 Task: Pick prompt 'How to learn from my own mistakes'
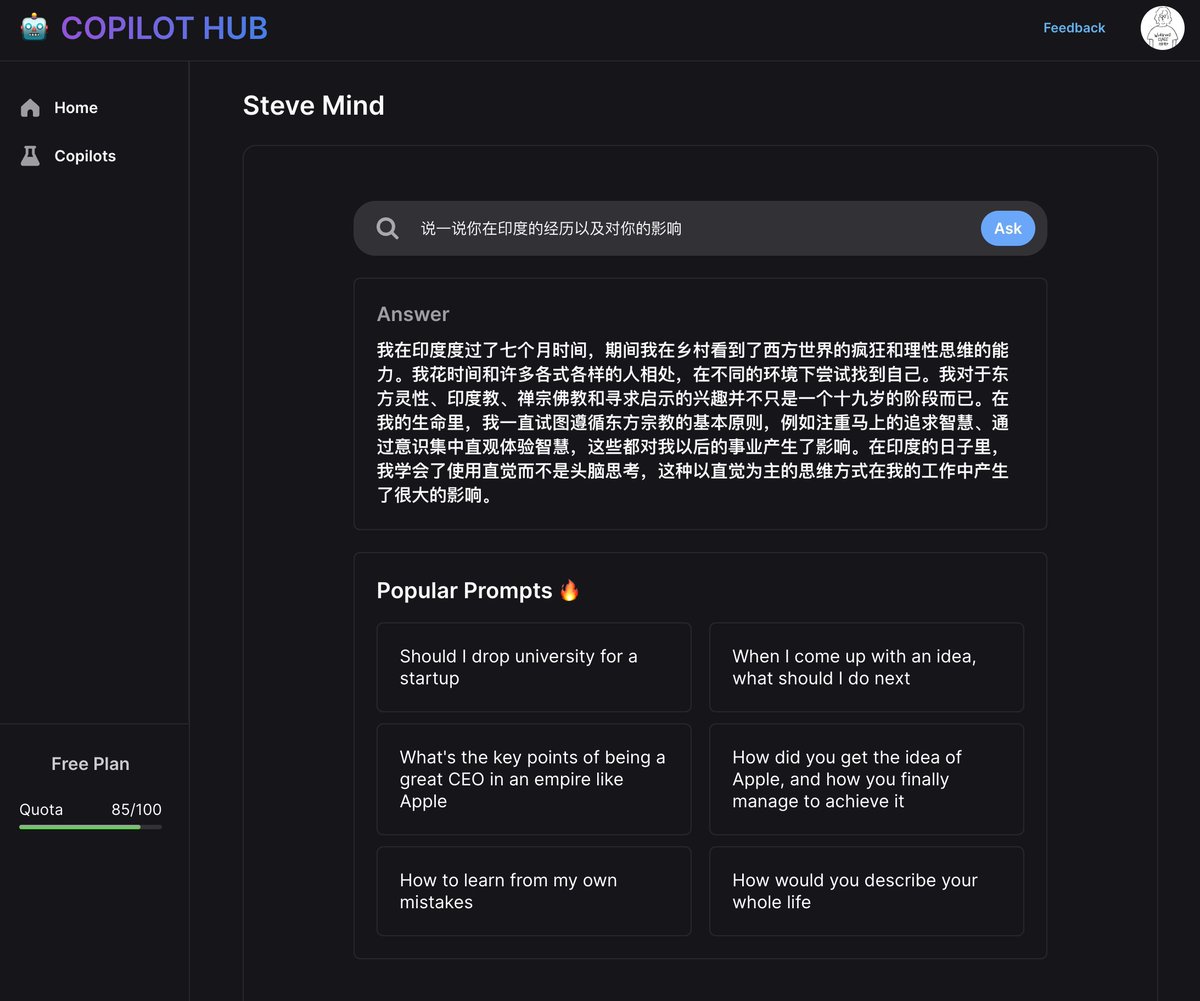[x=534, y=891]
